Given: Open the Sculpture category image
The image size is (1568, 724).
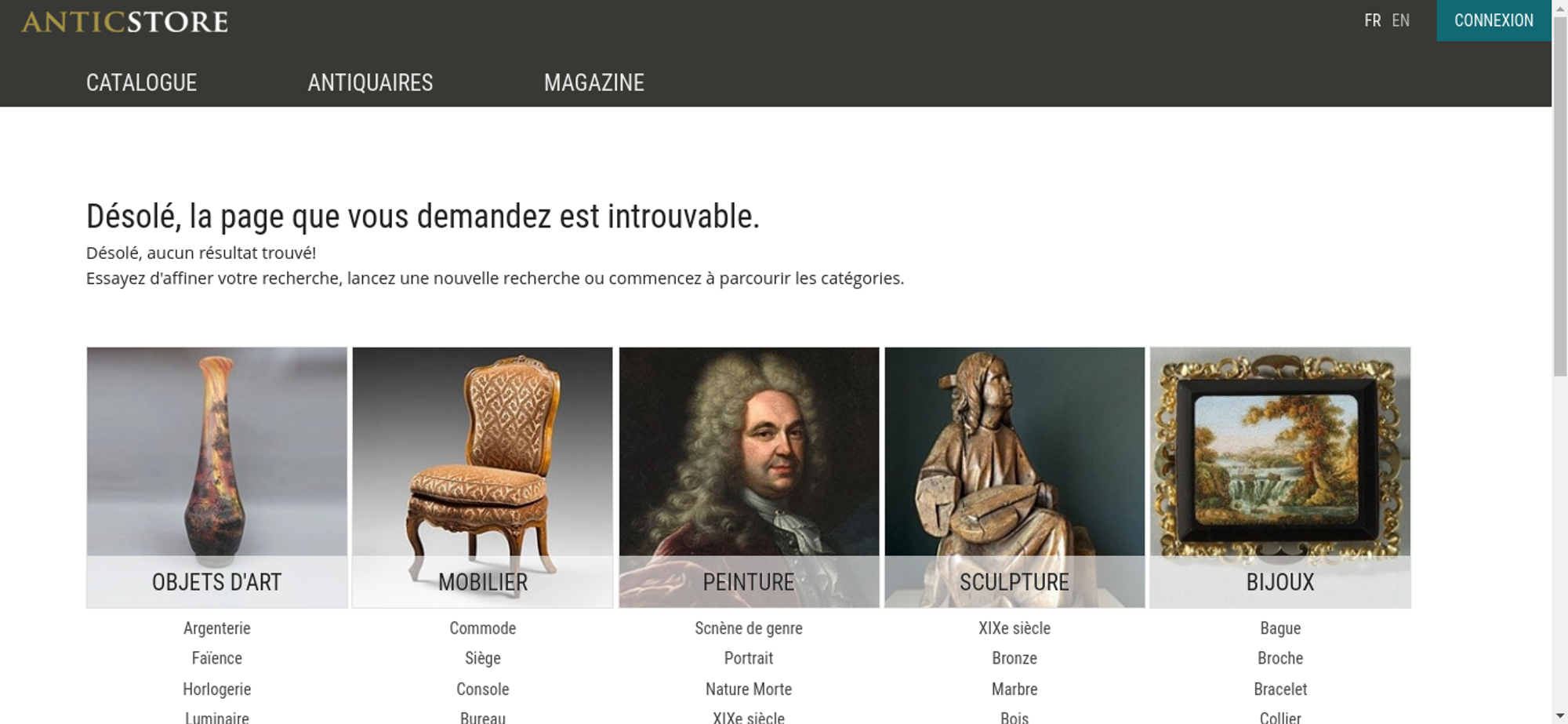Looking at the screenshot, I should [x=1014, y=477].
